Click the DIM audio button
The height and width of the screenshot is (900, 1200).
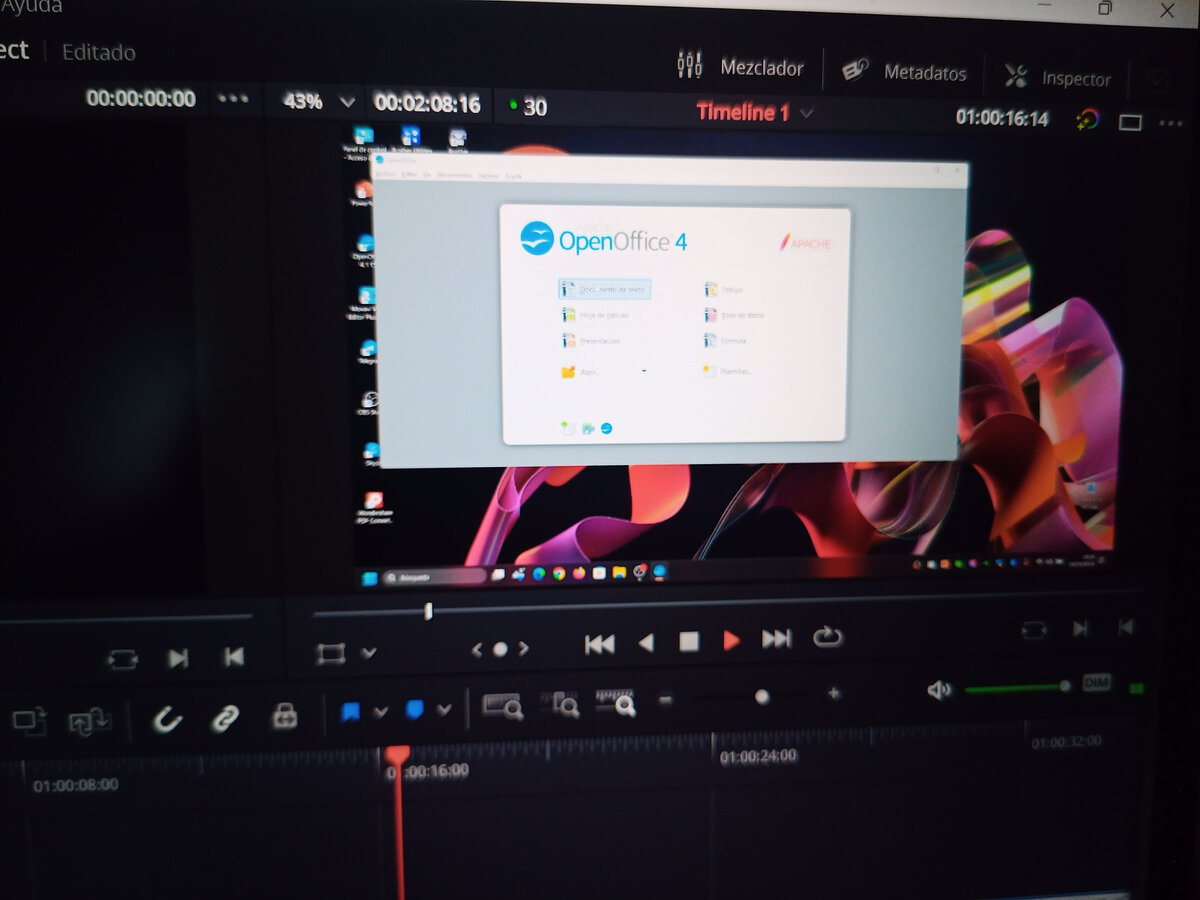point(1097,683)
